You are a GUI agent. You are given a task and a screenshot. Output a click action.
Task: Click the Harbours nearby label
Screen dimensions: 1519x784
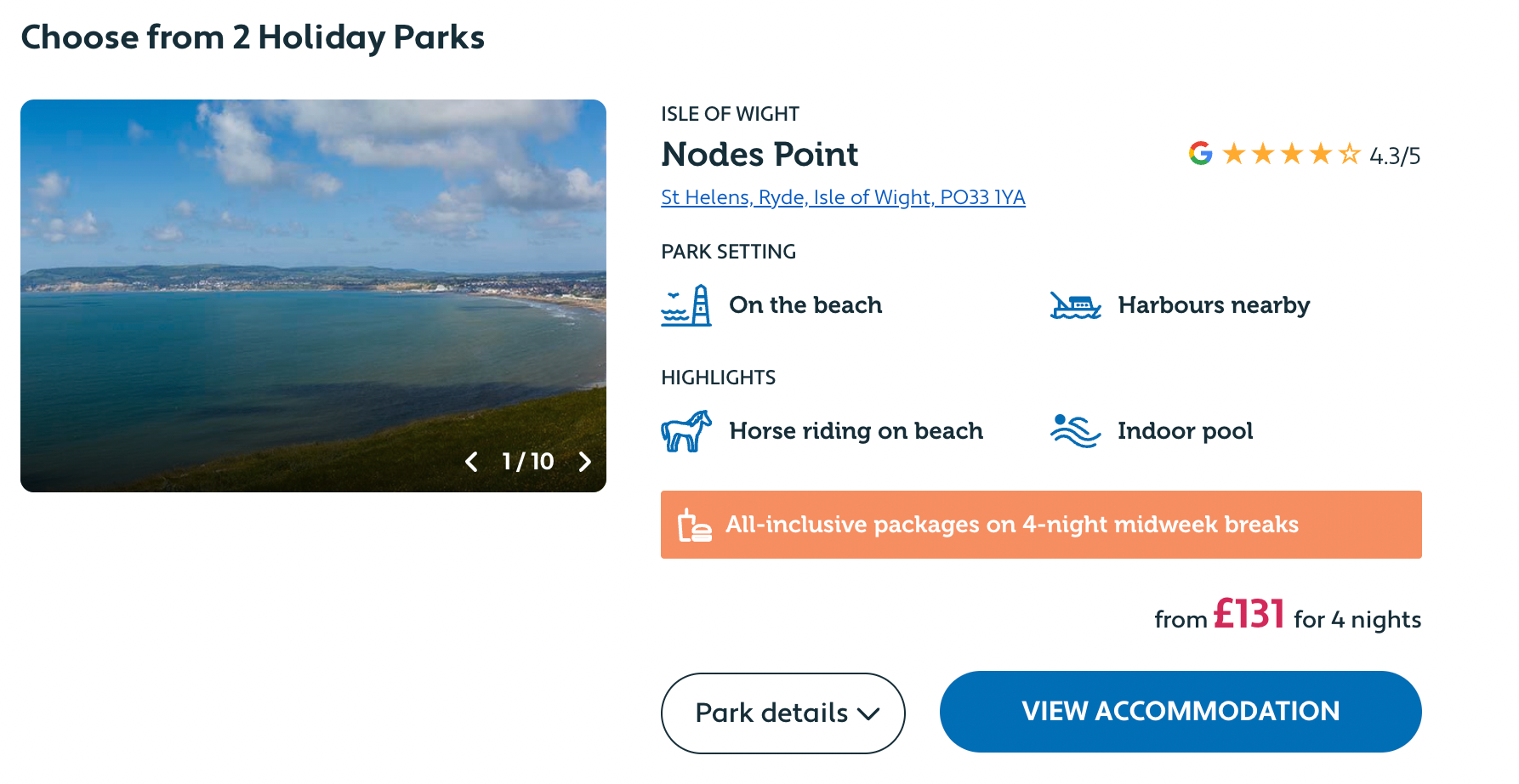pos(1214,305)
